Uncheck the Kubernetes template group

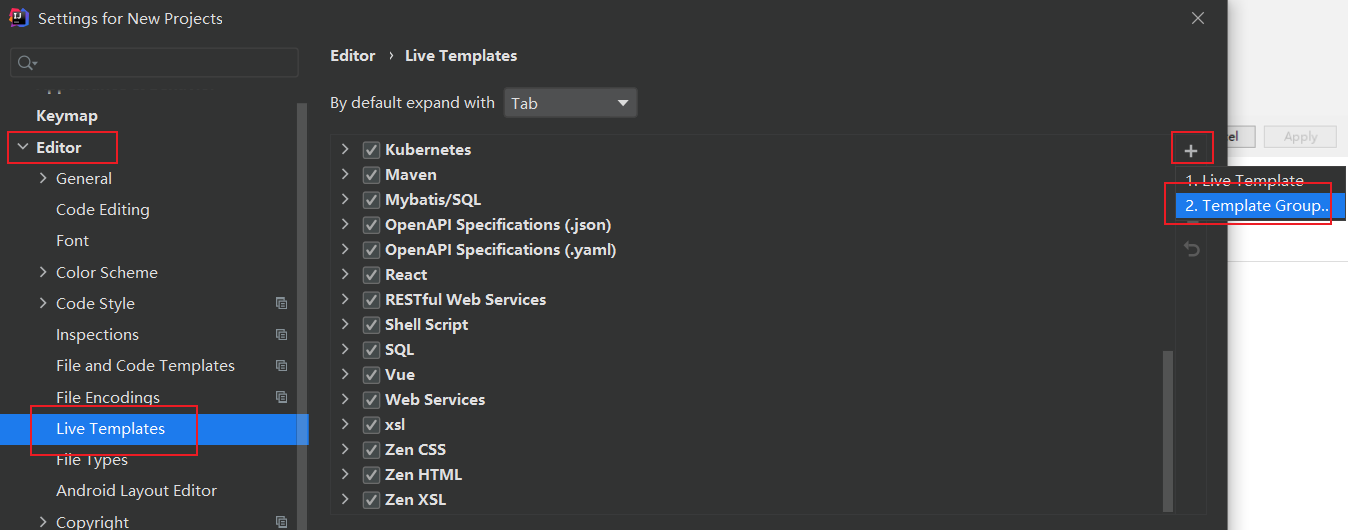pos(371,150)
